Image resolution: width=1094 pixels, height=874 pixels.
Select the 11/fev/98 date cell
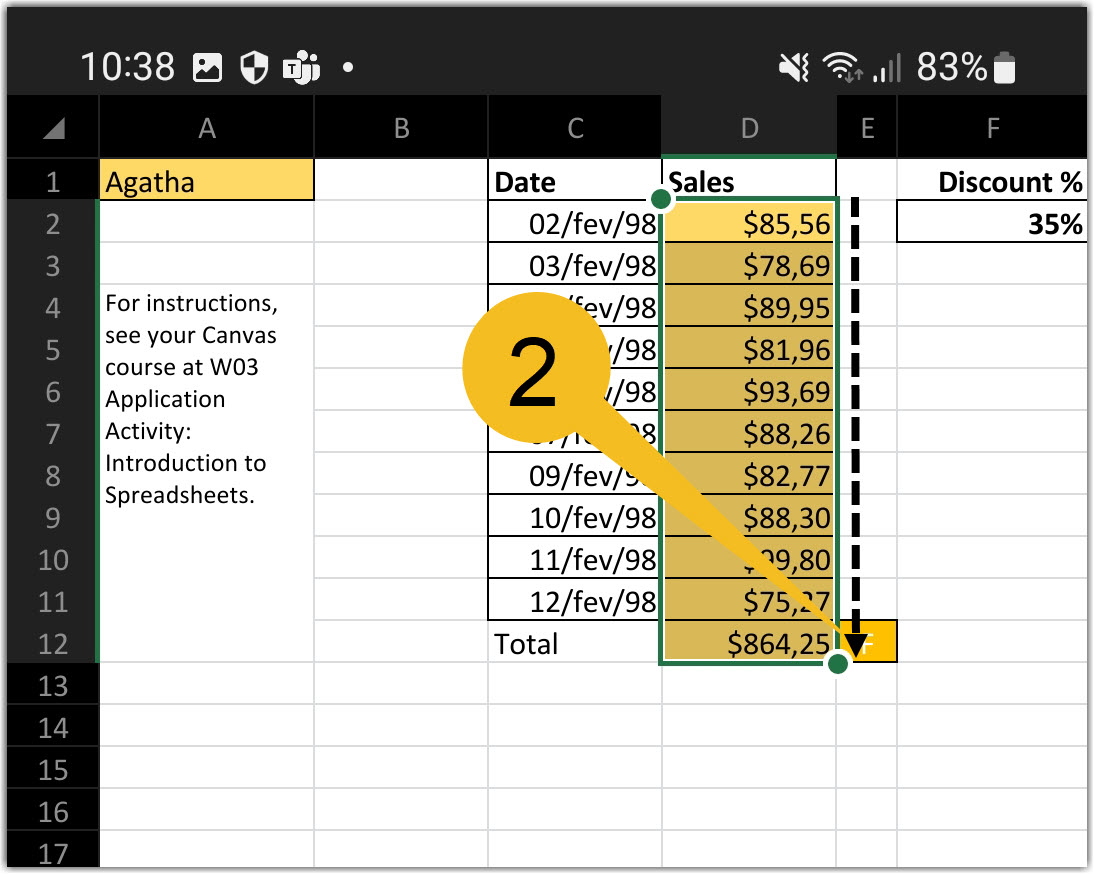575,559
